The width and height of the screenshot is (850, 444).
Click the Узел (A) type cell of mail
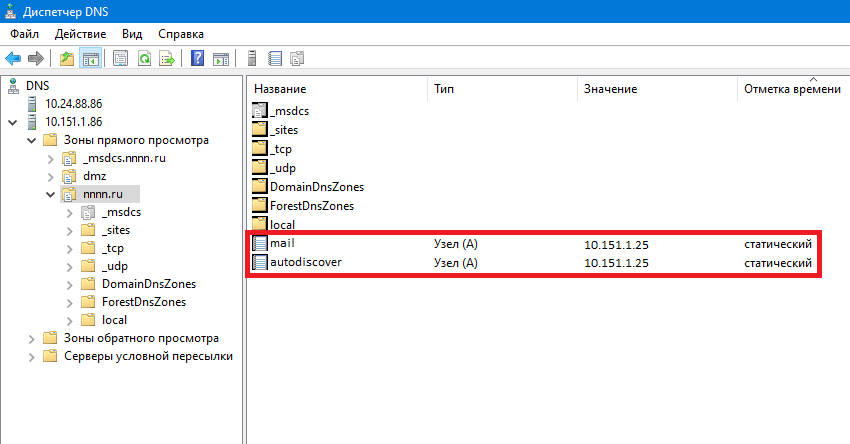456,244
